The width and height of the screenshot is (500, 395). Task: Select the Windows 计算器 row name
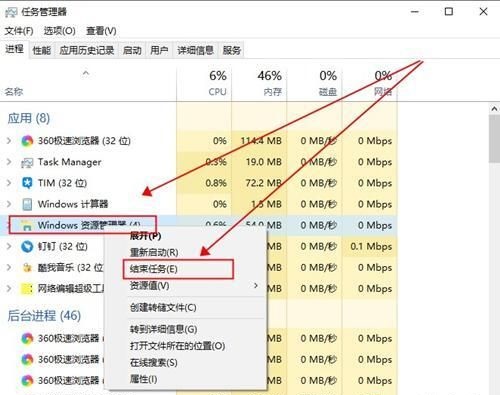73,204
